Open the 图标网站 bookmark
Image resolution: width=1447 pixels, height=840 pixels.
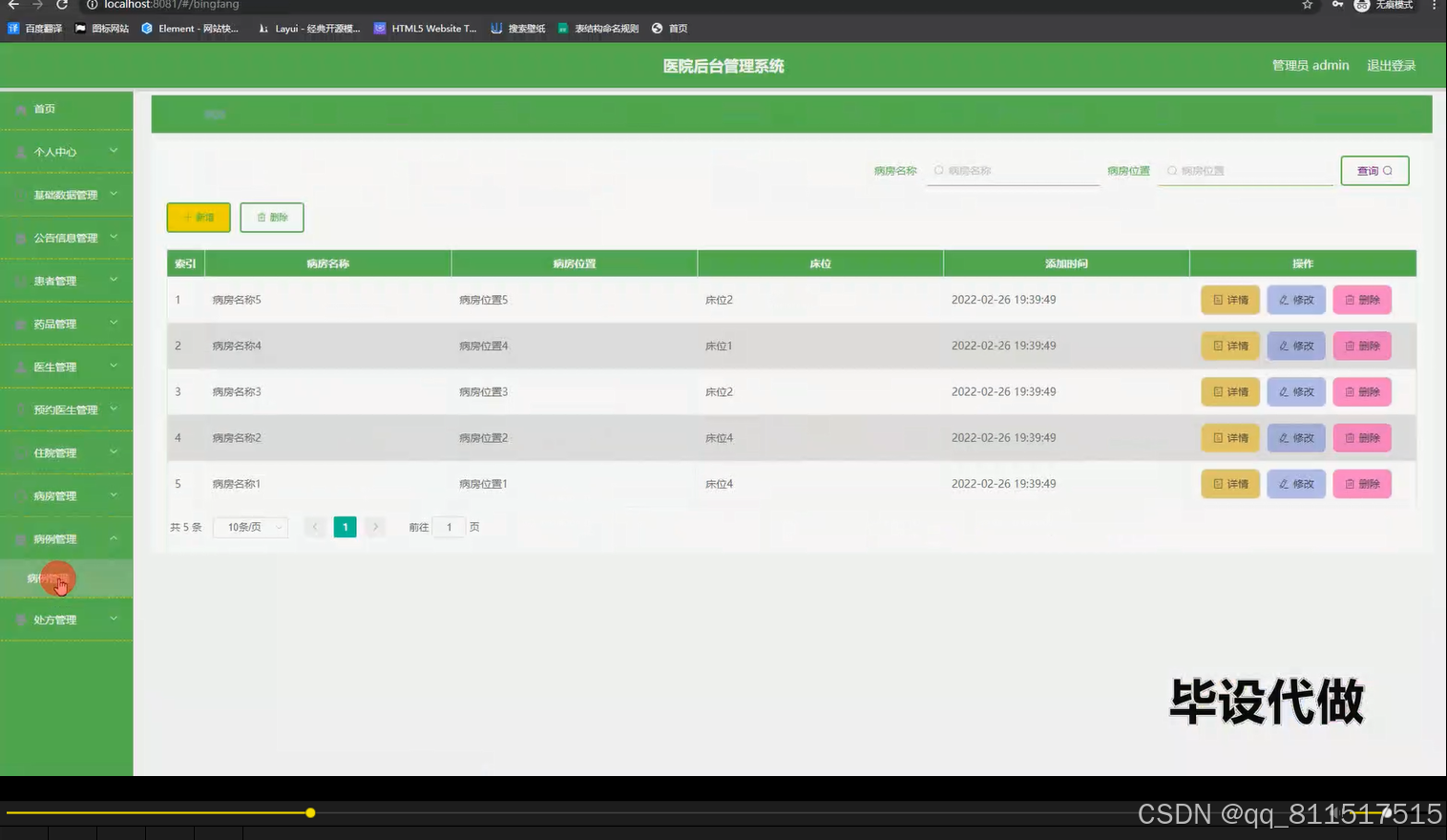click(102, 29)
